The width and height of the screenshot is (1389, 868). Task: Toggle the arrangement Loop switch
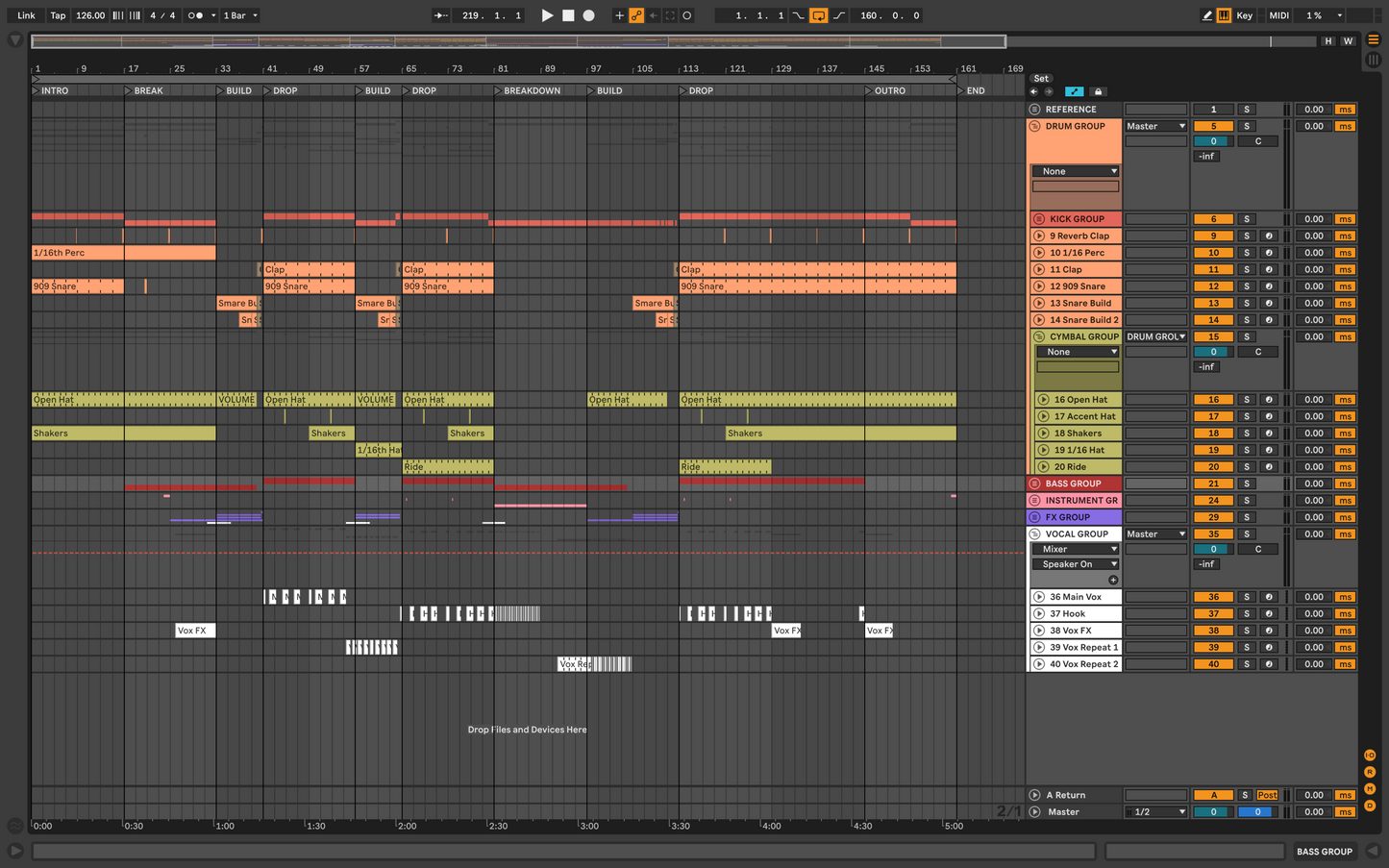click(818, 15)
